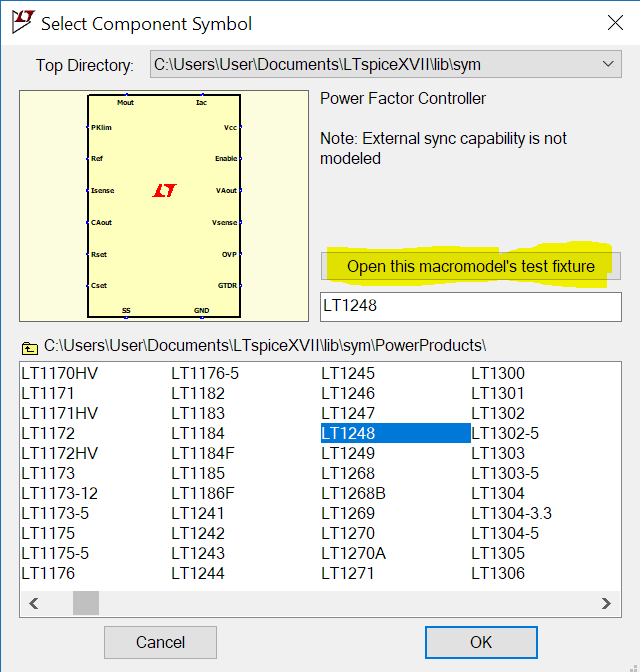The image size is (640, 672).
Task: Click the Cancel button
Action: pyautogui.click(x=160, y=642)
